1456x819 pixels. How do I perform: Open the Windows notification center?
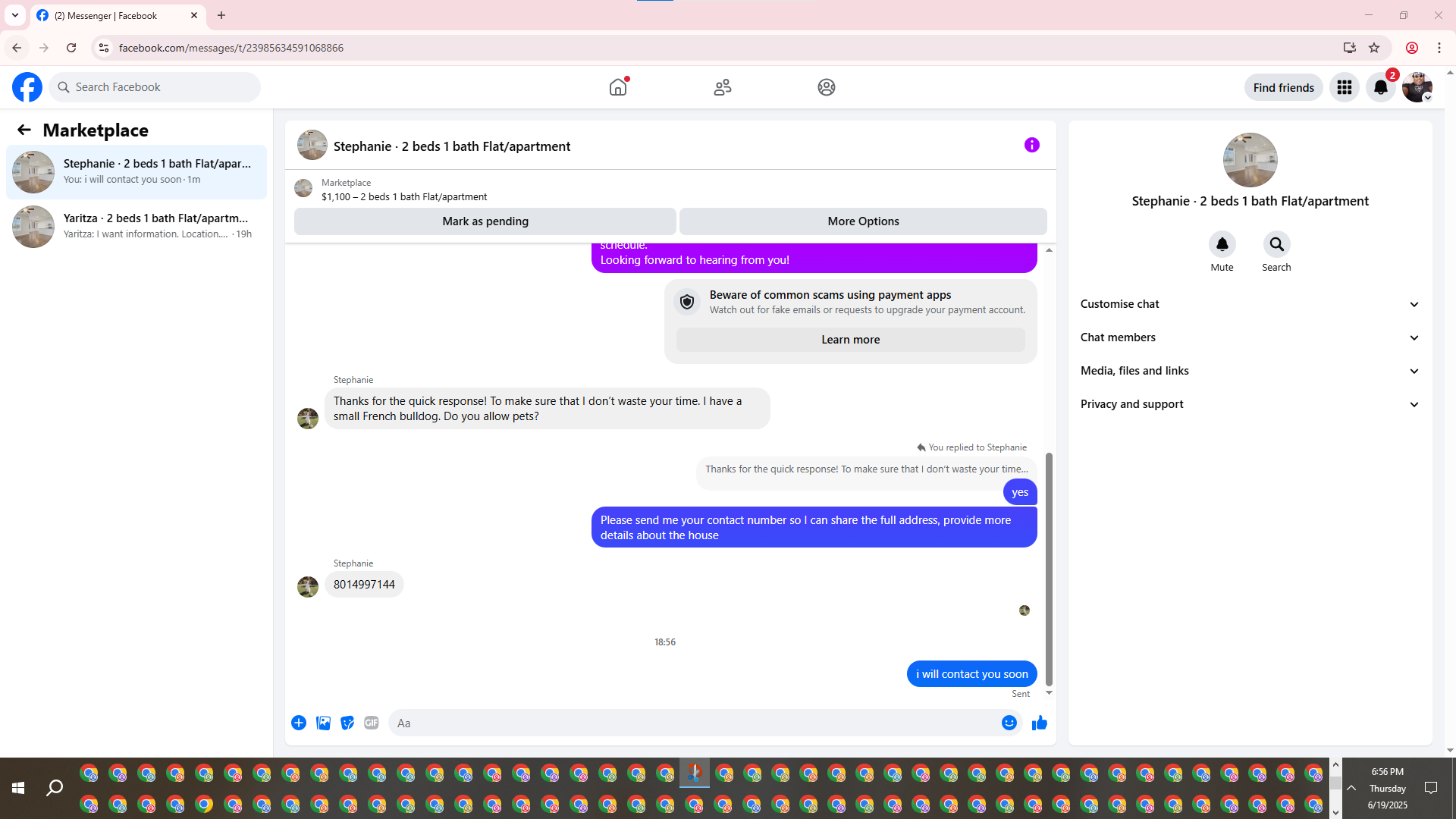coord(1431,789)
